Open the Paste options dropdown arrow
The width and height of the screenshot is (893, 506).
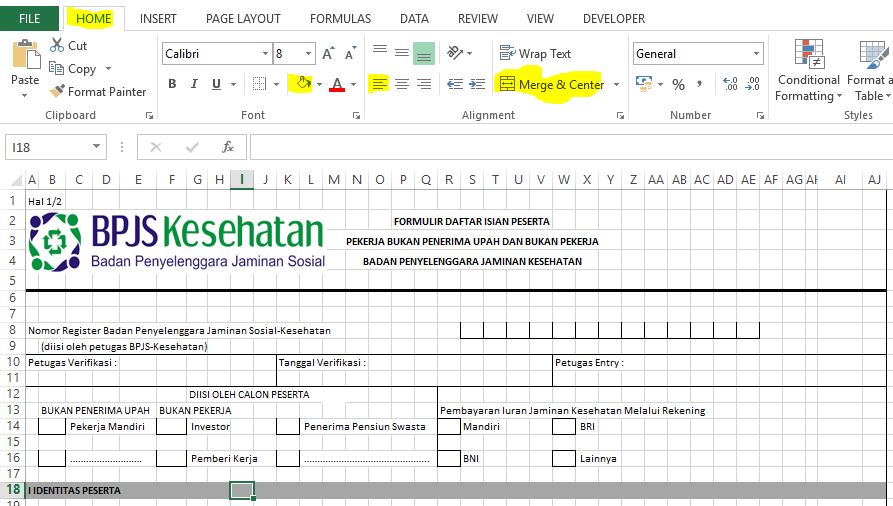pos(24,95)
